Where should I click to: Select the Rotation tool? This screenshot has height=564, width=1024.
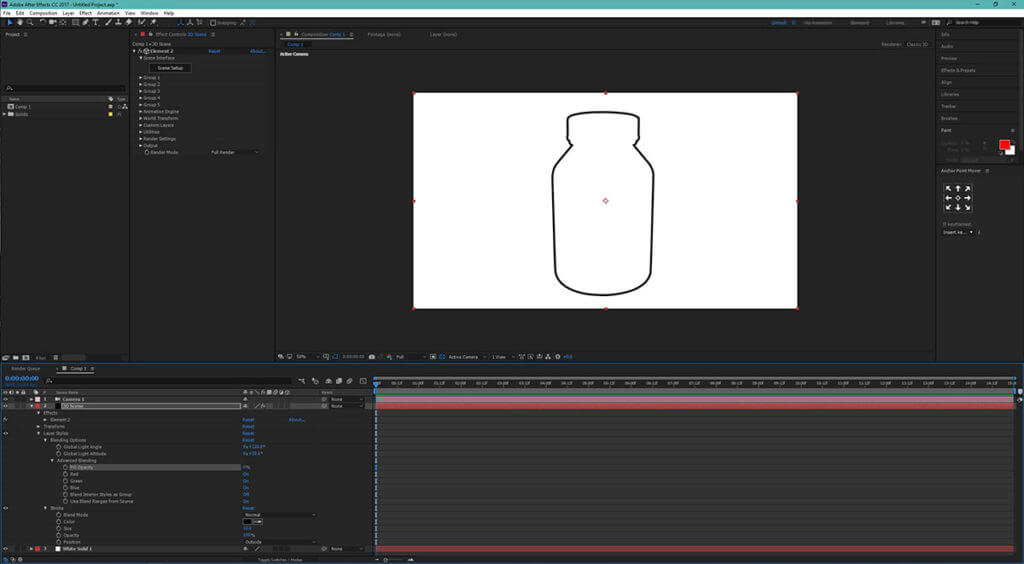[42, 22]
